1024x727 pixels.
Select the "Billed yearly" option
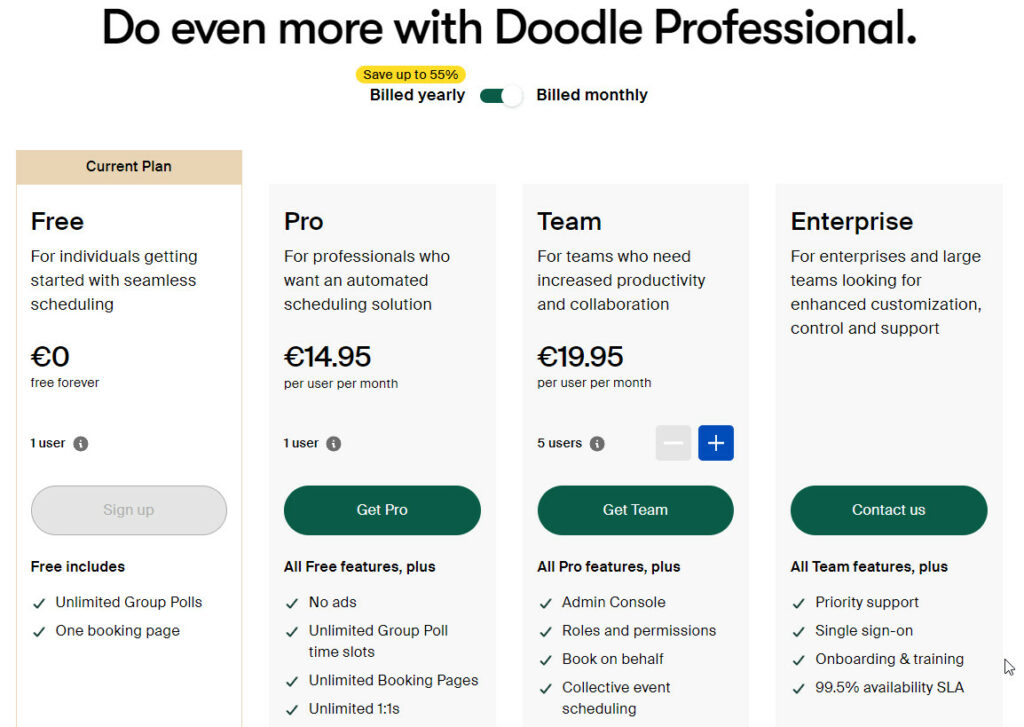(x=416, y=95)
